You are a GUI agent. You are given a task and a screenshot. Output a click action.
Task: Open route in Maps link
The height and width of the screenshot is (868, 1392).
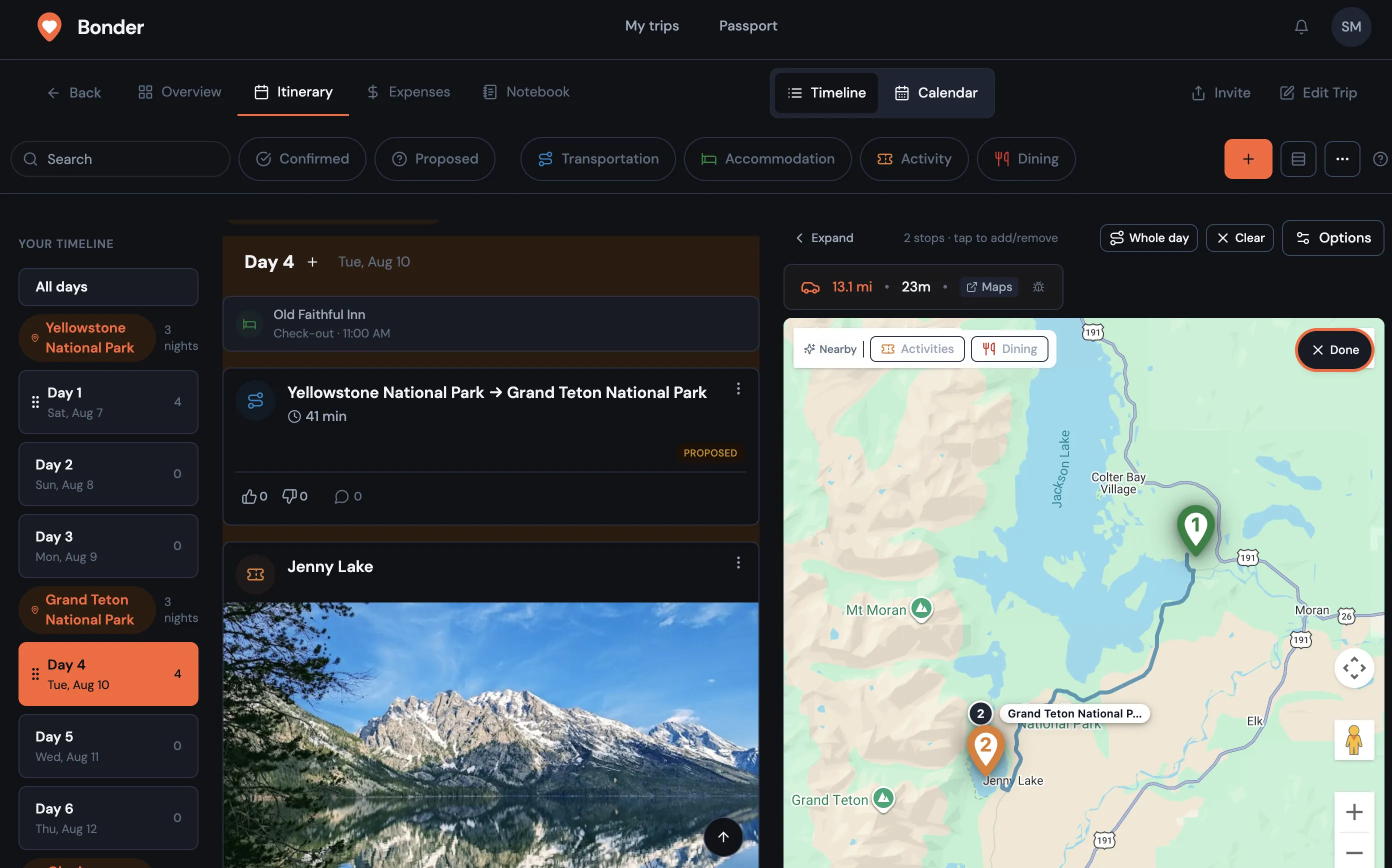[x=989, y=286]
